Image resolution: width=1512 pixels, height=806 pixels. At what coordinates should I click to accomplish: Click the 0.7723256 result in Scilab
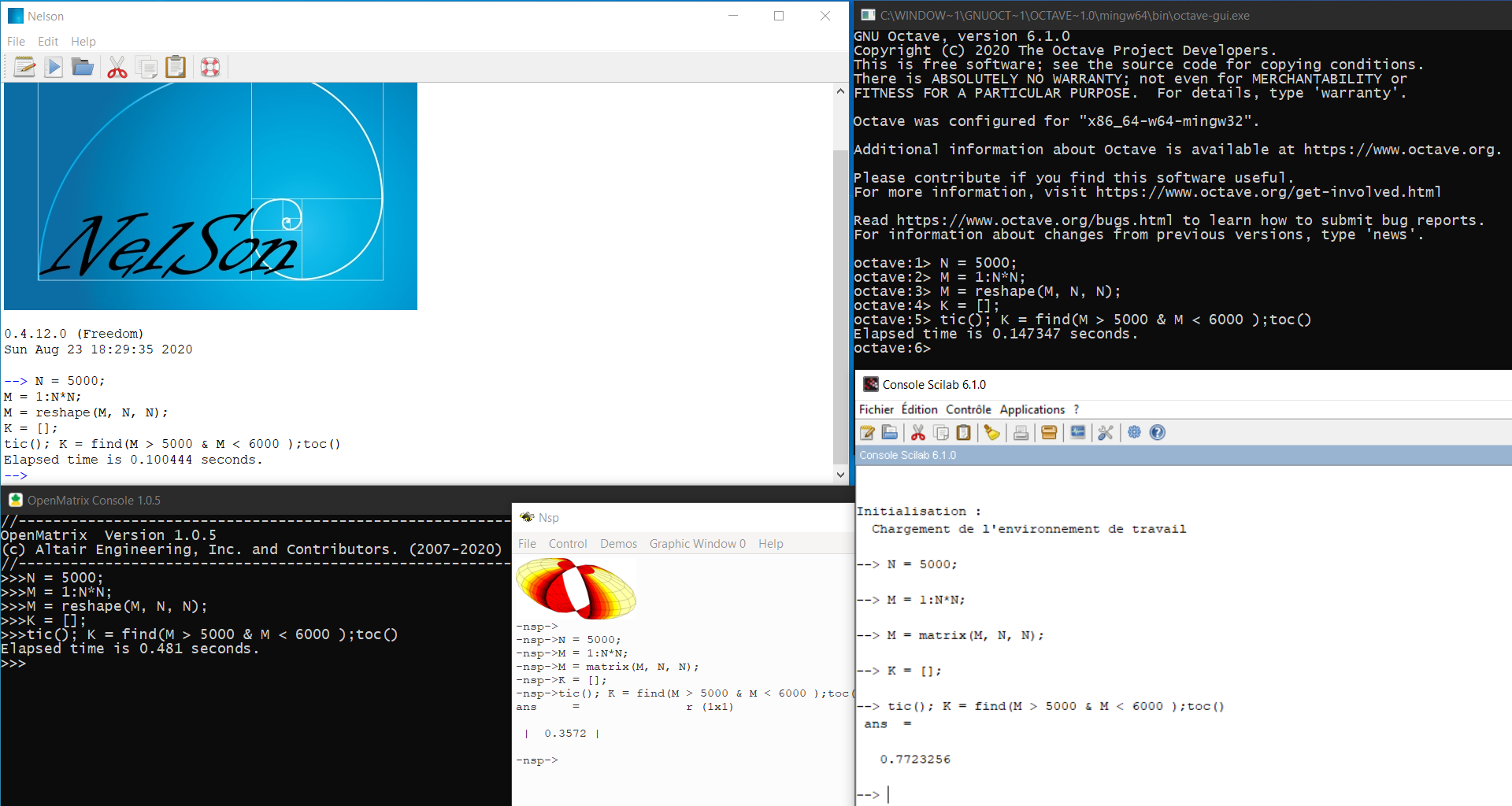pos(915,760)
